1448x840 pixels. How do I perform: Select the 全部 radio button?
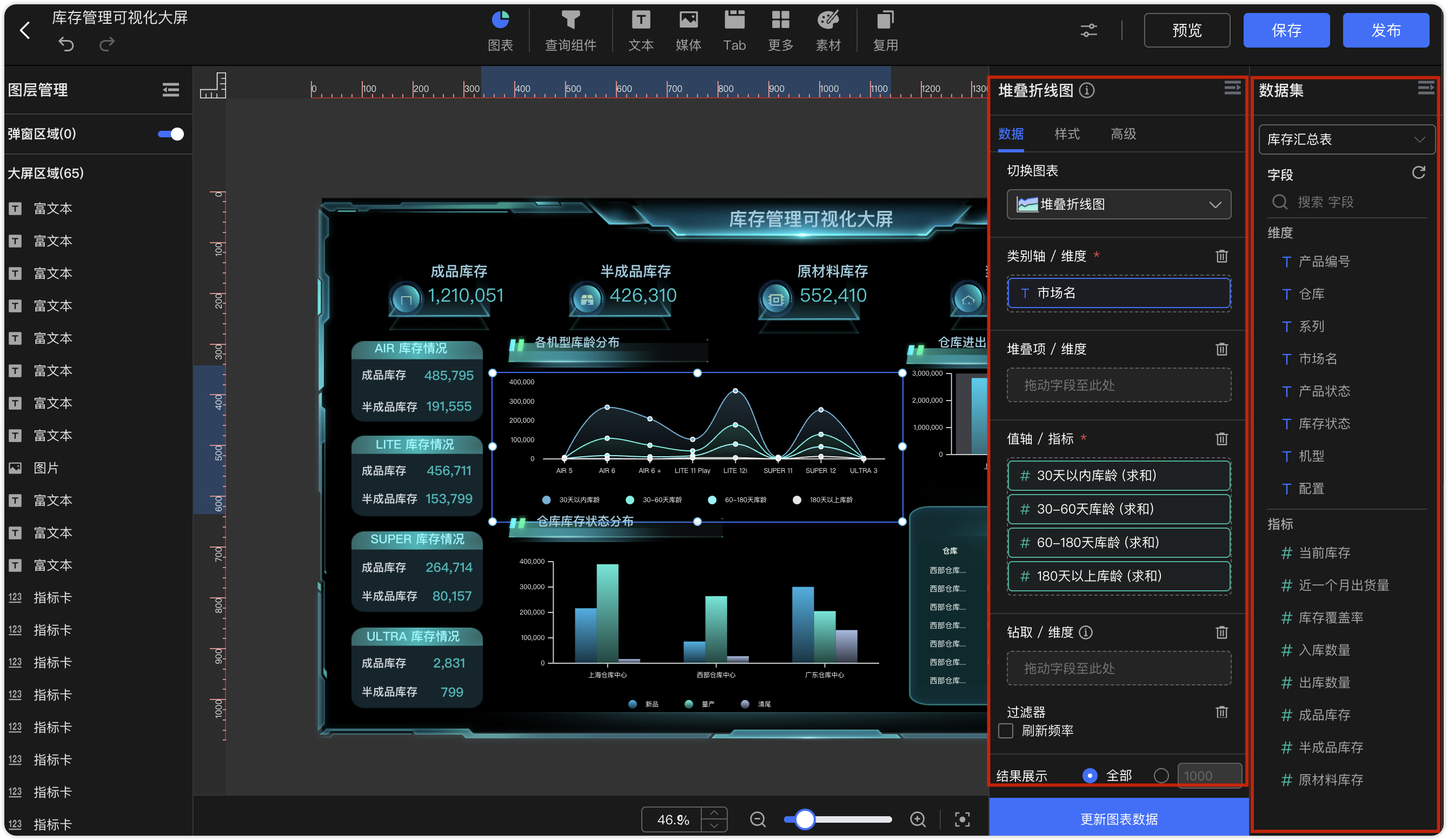(1090, 775)
